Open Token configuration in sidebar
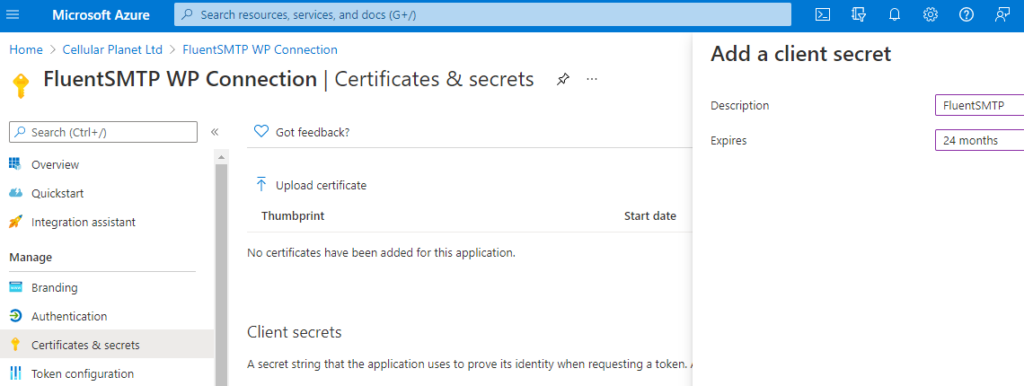 coord(82,374)
